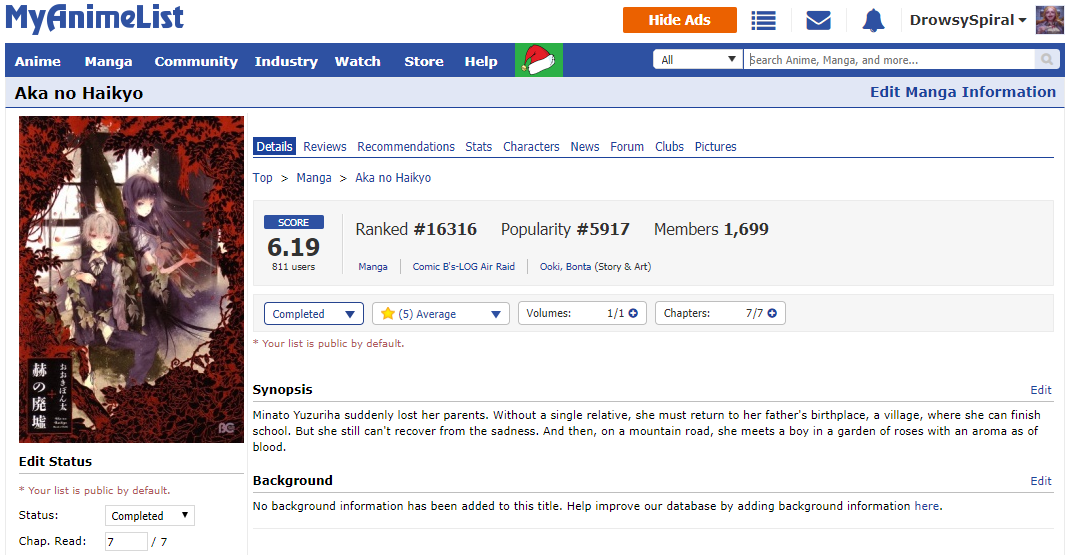The image size is (1071, 555).
Task: Click the Manga type link under score
Action: coord(372,267)
